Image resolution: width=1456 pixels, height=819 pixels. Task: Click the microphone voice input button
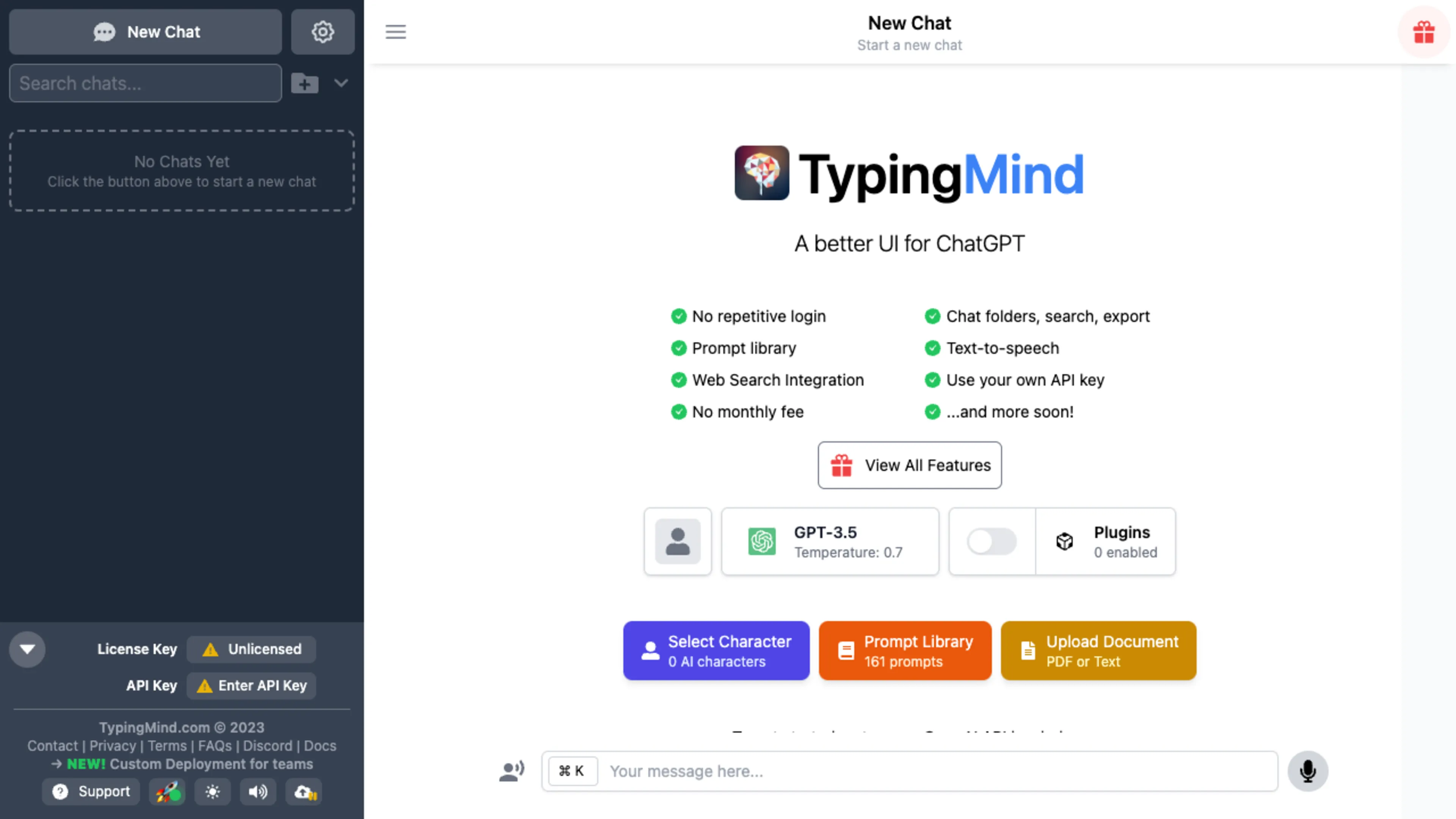coord(1308,771)
